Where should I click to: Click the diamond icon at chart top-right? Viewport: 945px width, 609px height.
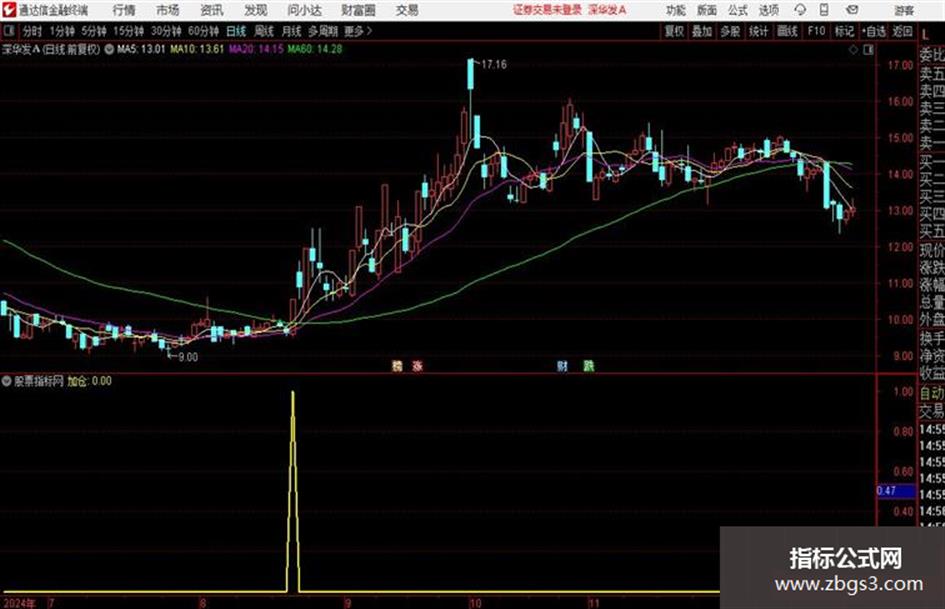pos(853,50)
